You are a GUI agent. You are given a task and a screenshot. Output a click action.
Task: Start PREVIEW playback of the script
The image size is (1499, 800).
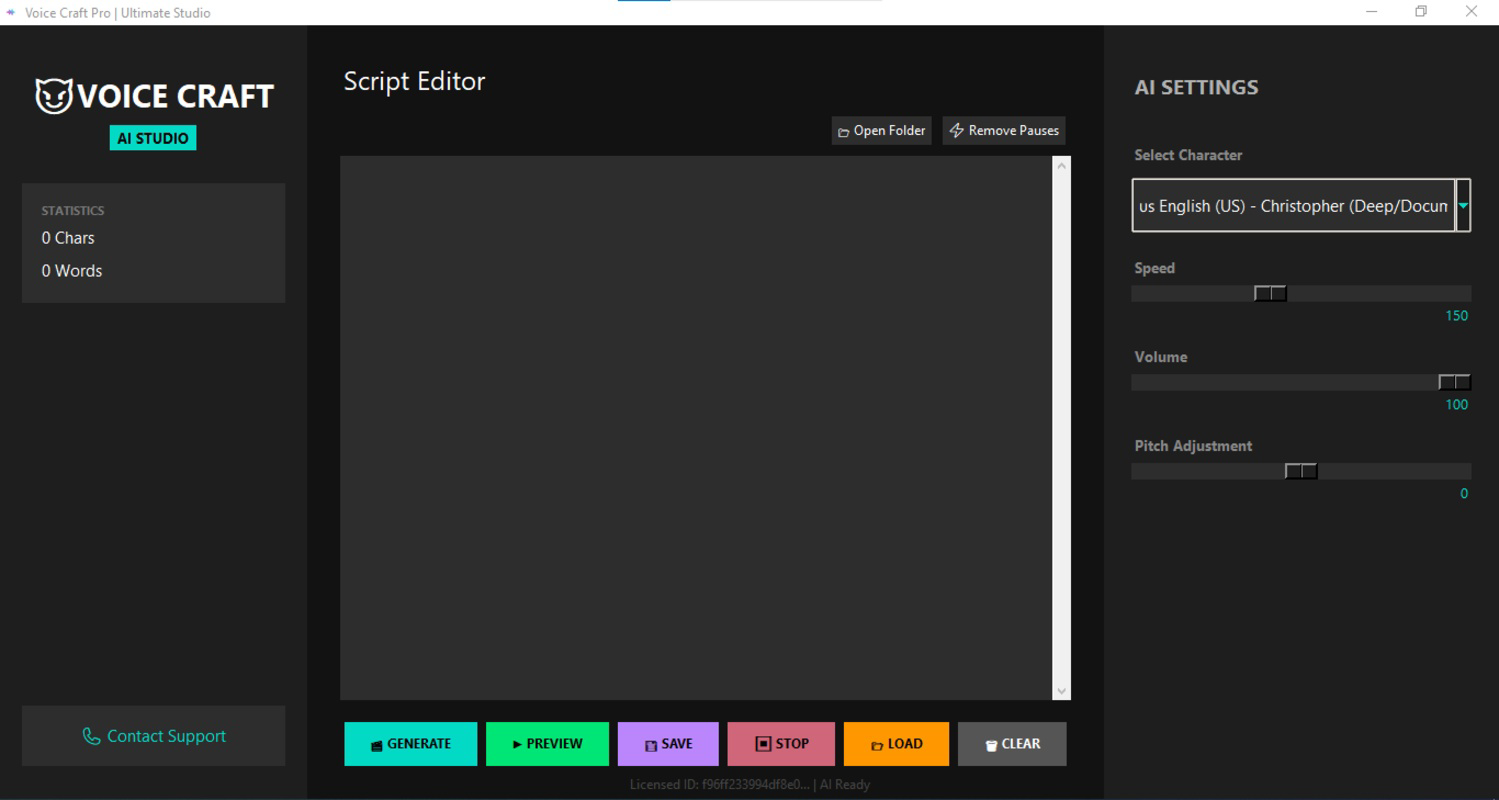[x=547, y=744]
